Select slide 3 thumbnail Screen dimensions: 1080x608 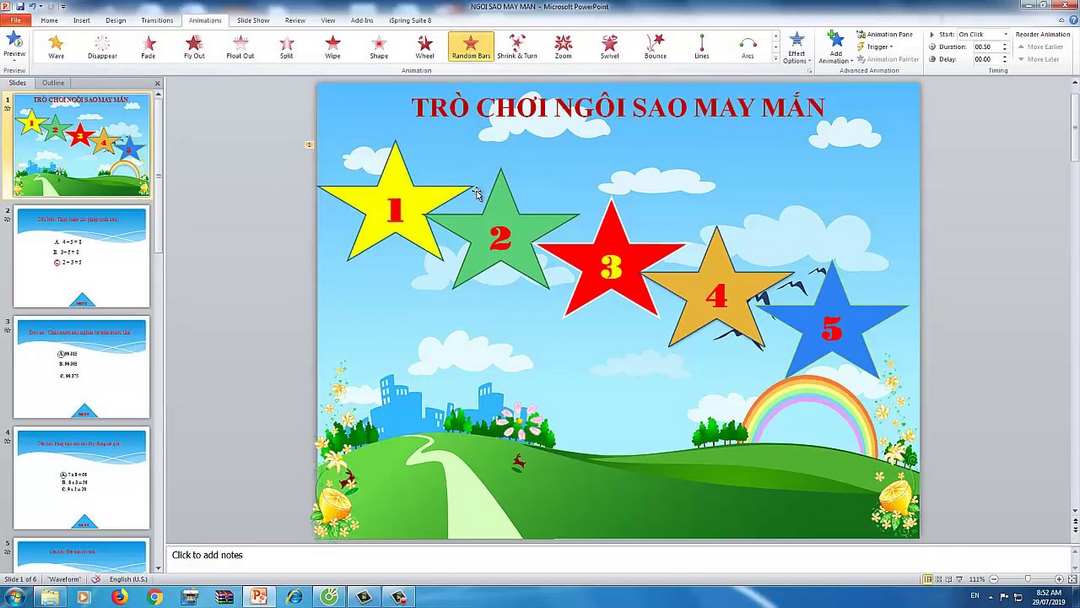(x=81, y=367)
